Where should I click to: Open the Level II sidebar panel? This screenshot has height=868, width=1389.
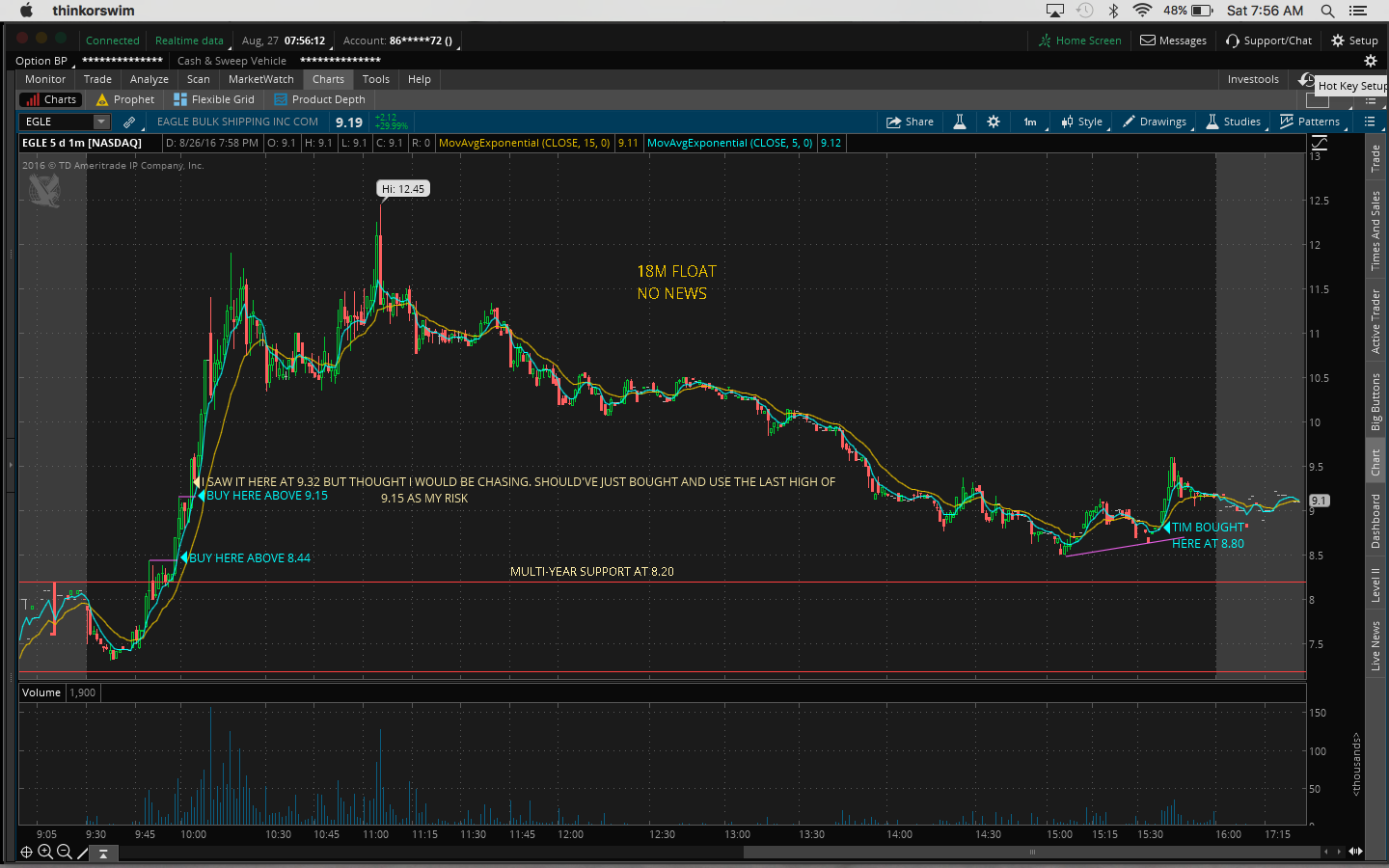(x=1375, y=584)
